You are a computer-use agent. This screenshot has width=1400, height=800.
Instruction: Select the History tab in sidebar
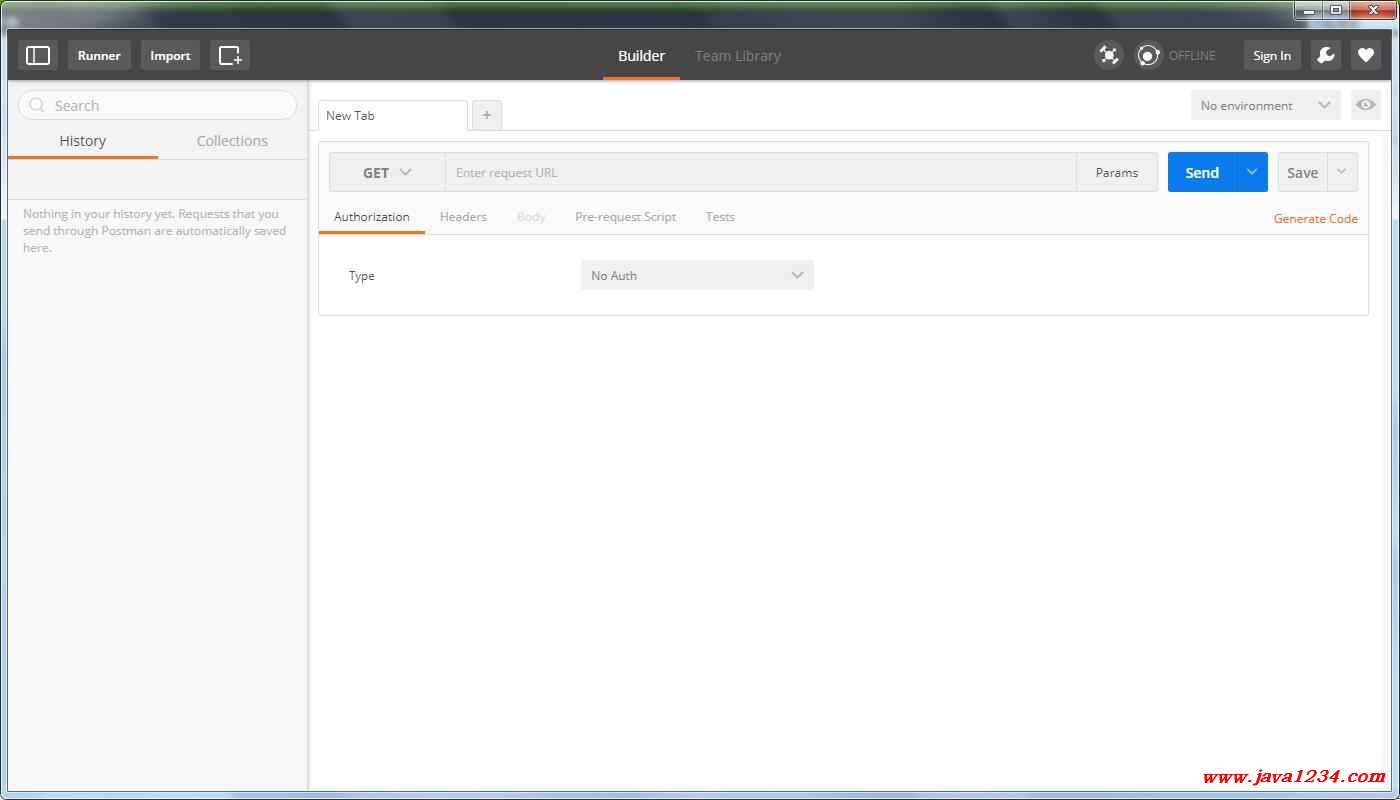tap(83, 141)
